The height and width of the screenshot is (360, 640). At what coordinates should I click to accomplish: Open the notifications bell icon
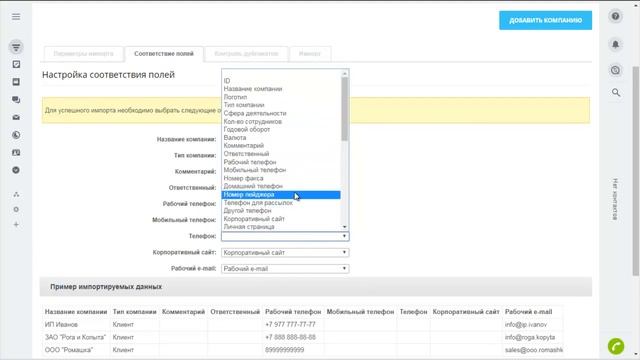616,44
